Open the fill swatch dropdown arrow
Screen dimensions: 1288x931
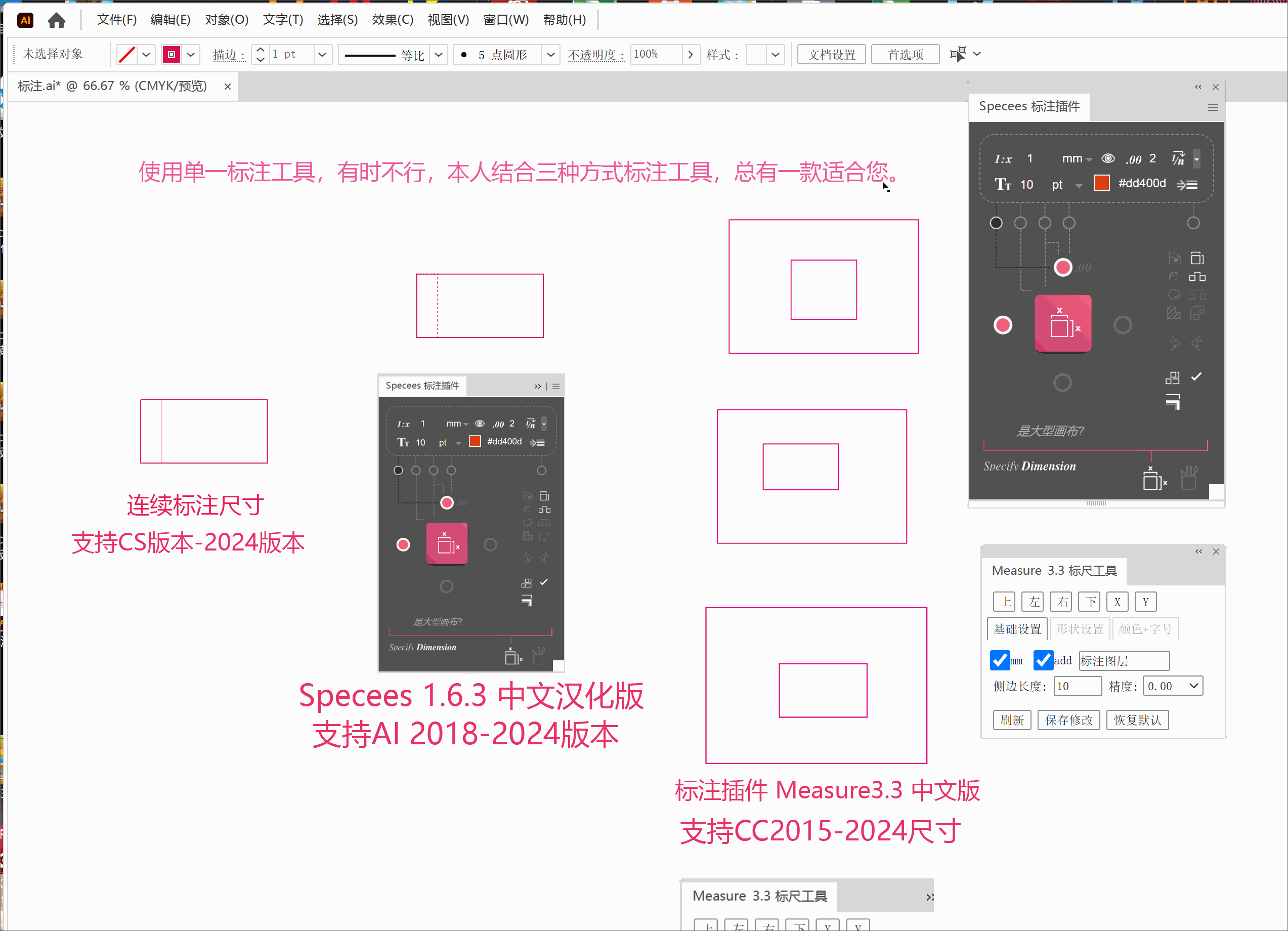(x=191, y=55)
